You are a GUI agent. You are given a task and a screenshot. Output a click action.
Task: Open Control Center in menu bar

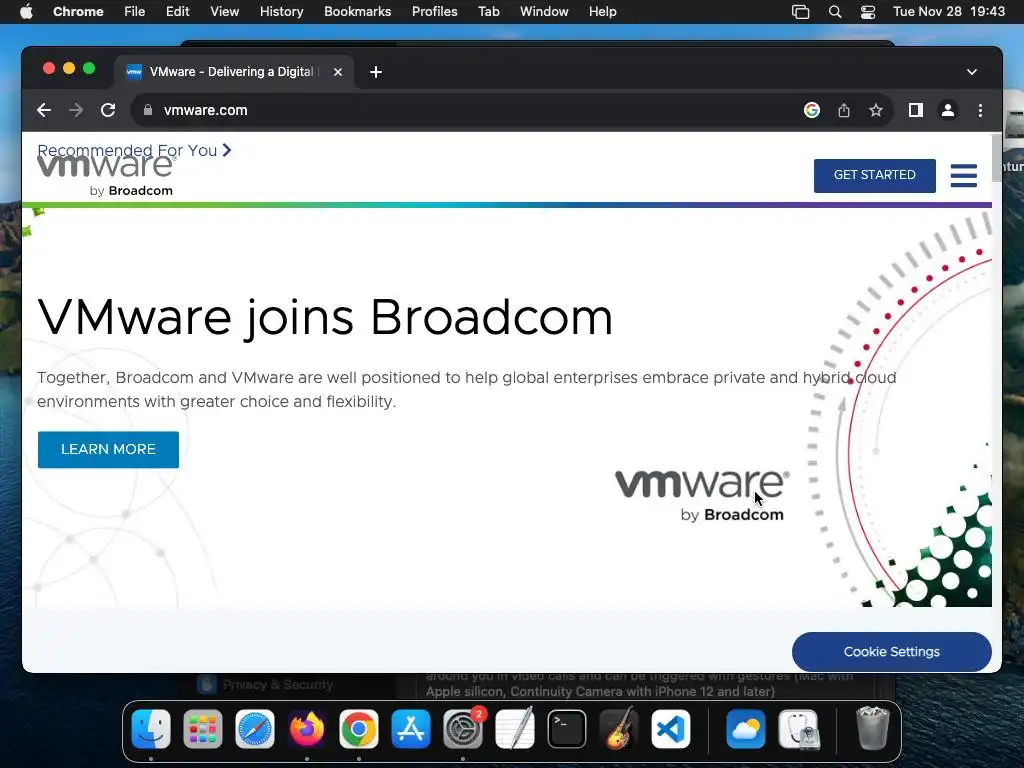(867, 12)
